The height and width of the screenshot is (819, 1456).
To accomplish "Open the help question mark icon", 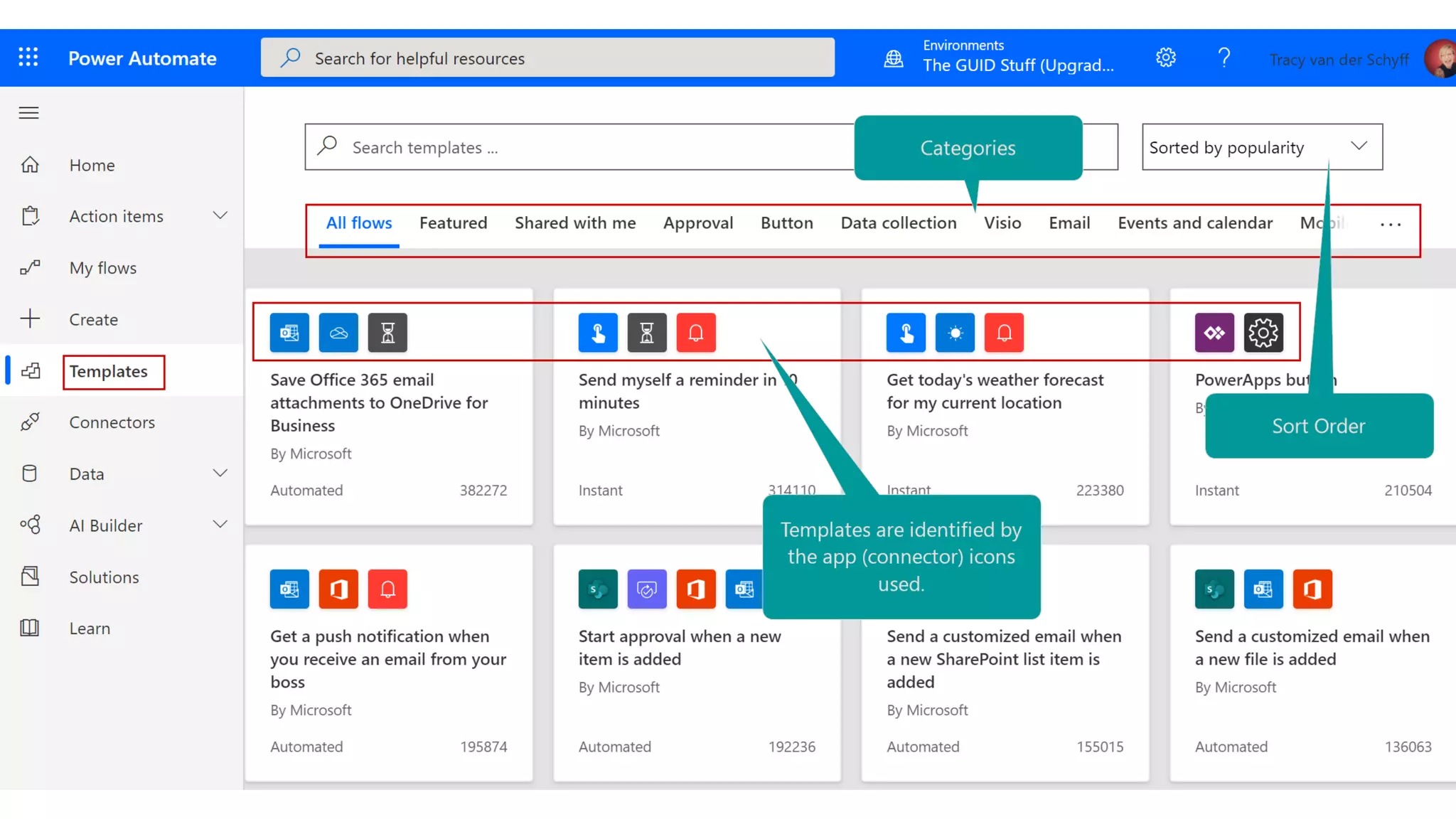I will click(1224, 58).
